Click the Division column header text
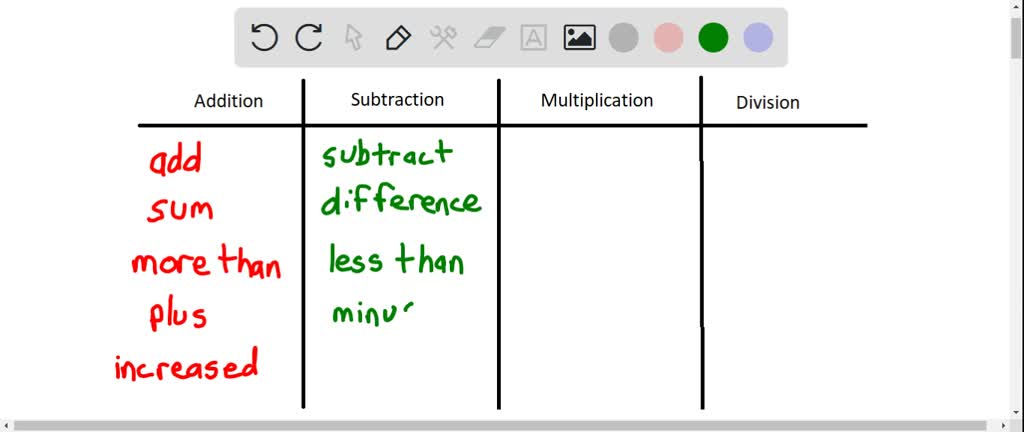This screenshot has width=1024, height=432. (768, 102)
